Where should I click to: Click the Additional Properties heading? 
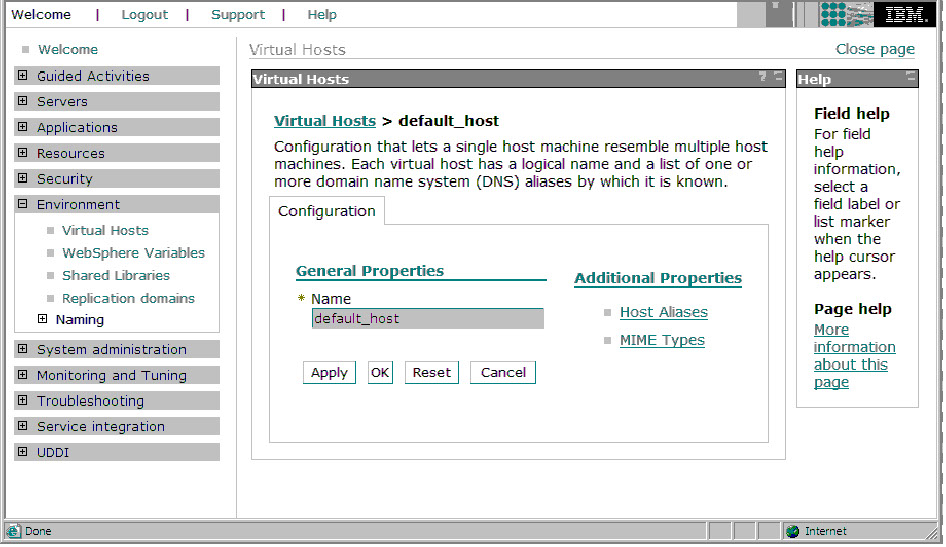coord(658,278)
